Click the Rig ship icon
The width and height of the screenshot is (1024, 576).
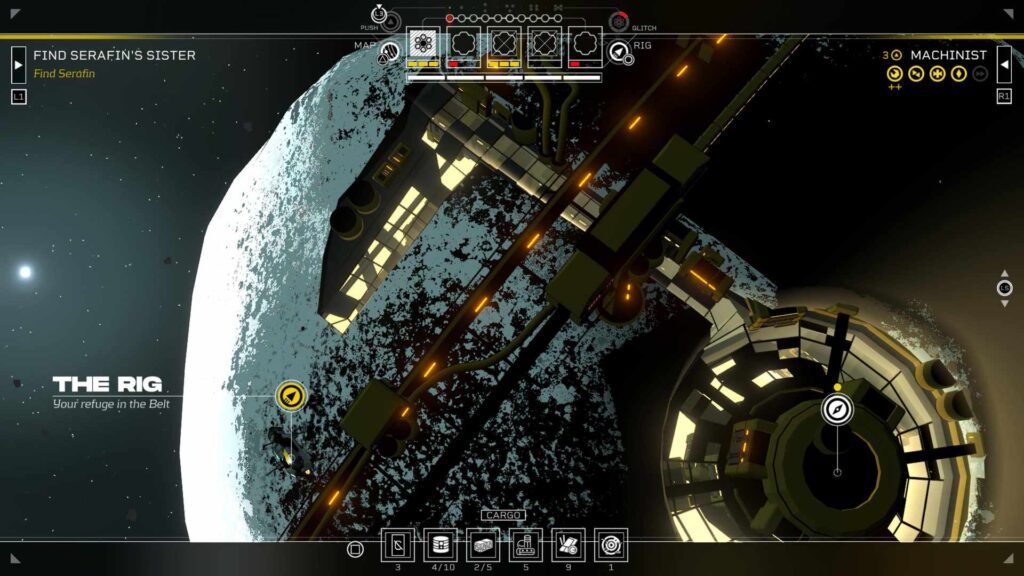click(619, 51)
